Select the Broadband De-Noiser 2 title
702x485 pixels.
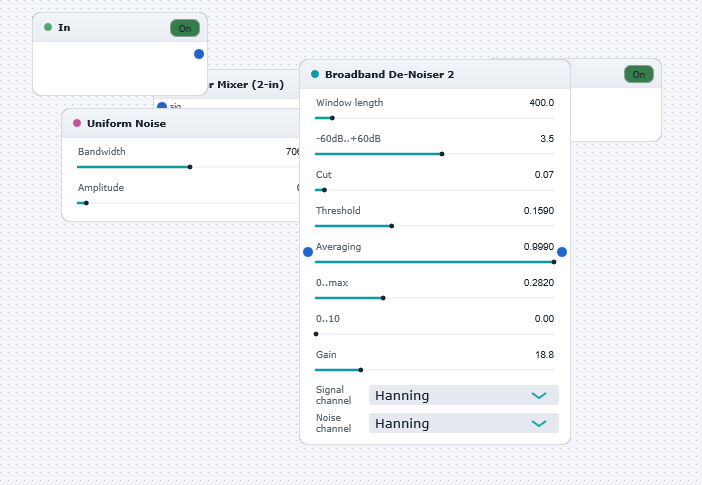pyautogui.click(x=390, y=74)
